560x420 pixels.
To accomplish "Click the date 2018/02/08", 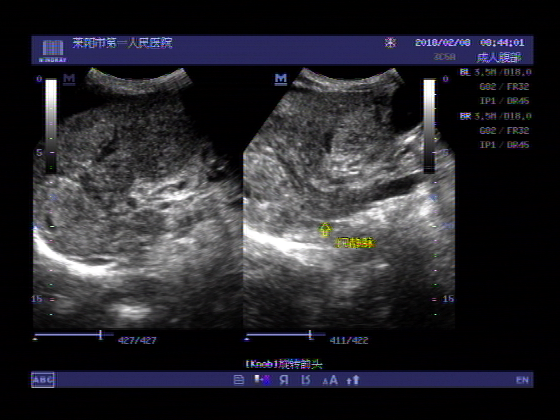I will [x=443, y=42].
